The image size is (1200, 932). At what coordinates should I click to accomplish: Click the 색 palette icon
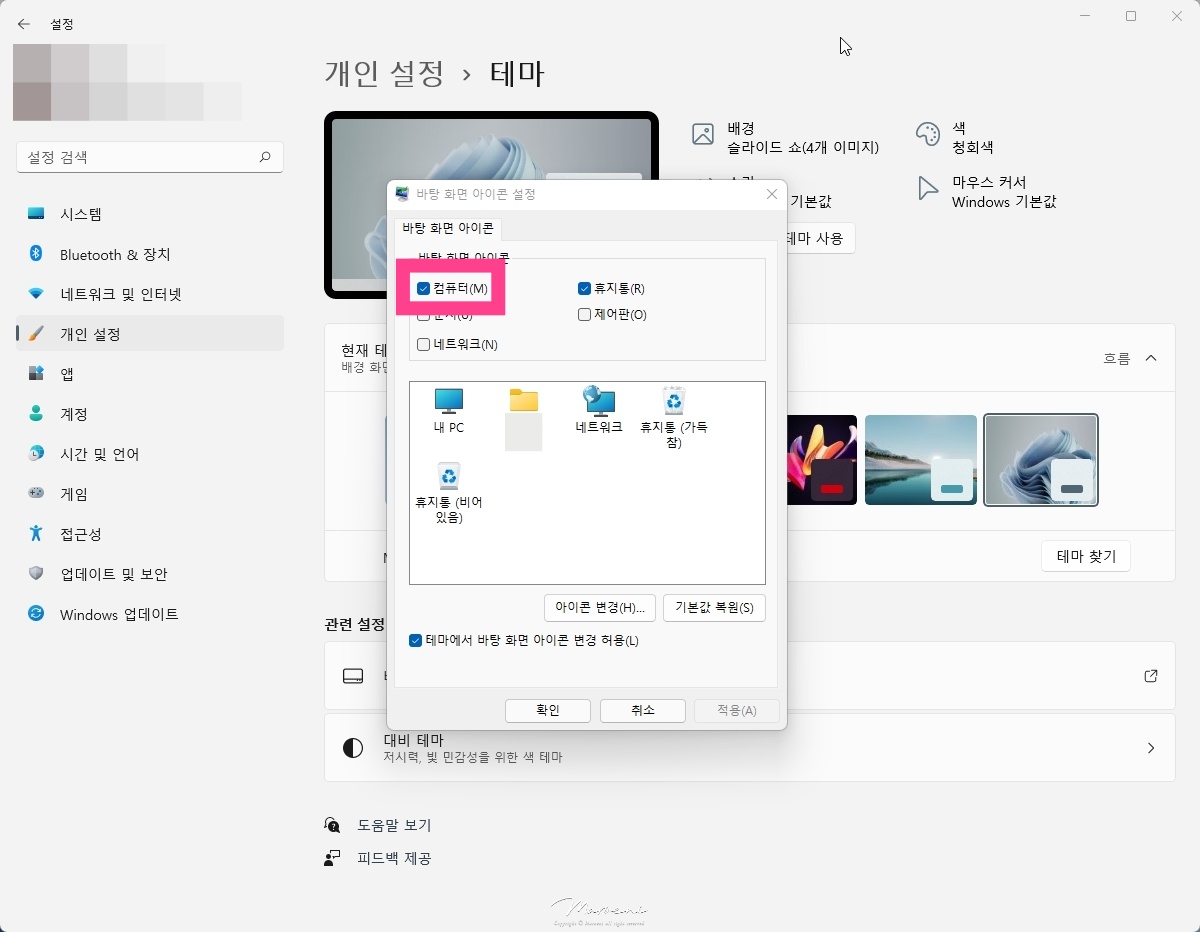(x=928, y=134)
